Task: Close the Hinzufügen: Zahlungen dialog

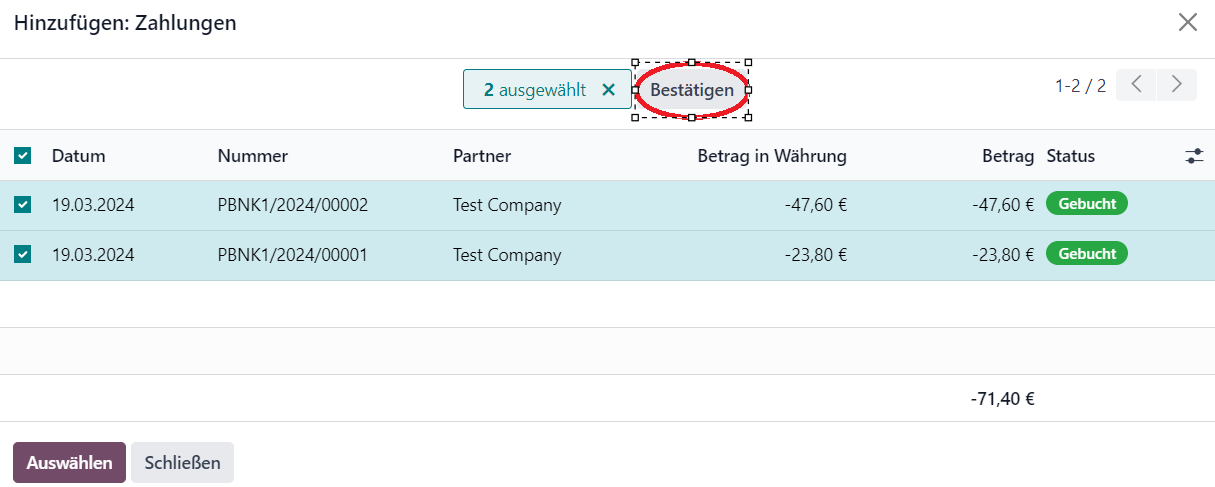Action: tap(1188, 22)
